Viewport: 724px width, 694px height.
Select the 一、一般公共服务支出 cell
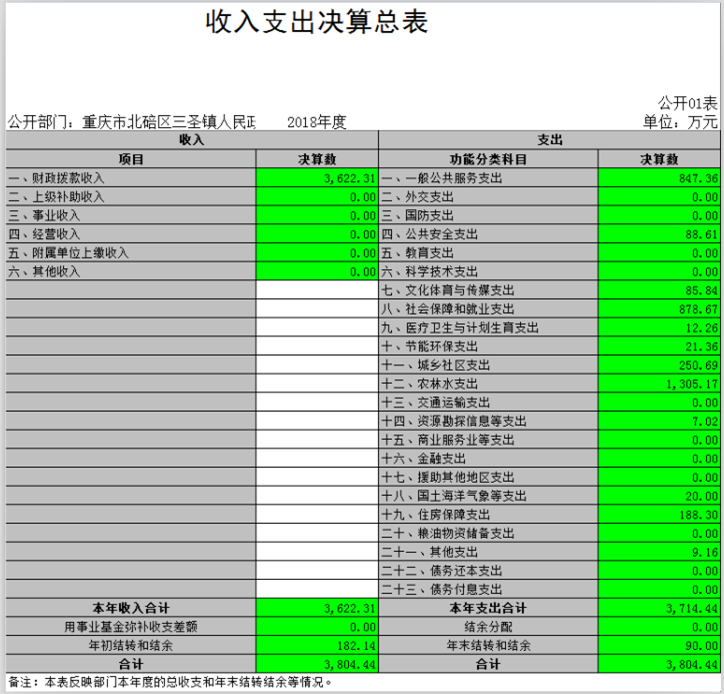(488, 178)
